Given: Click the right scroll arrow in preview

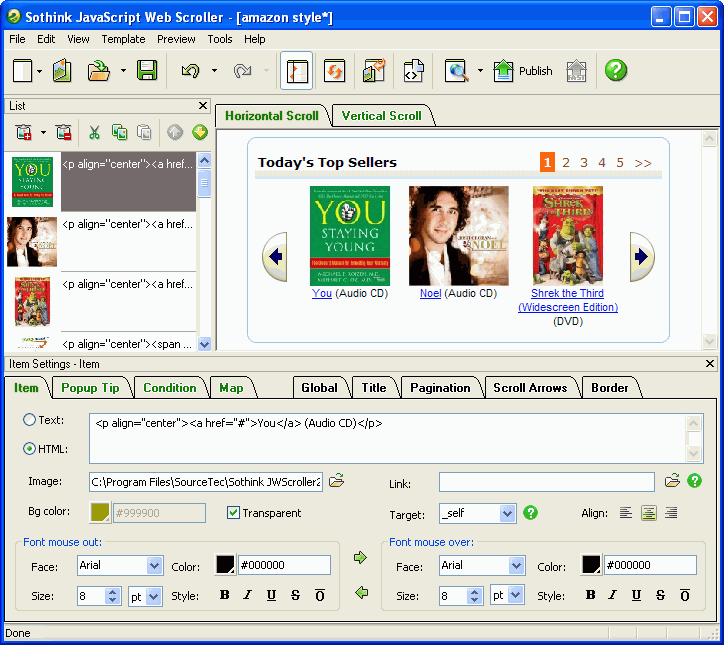Looking at the screenshot, I should click(642, 257).
